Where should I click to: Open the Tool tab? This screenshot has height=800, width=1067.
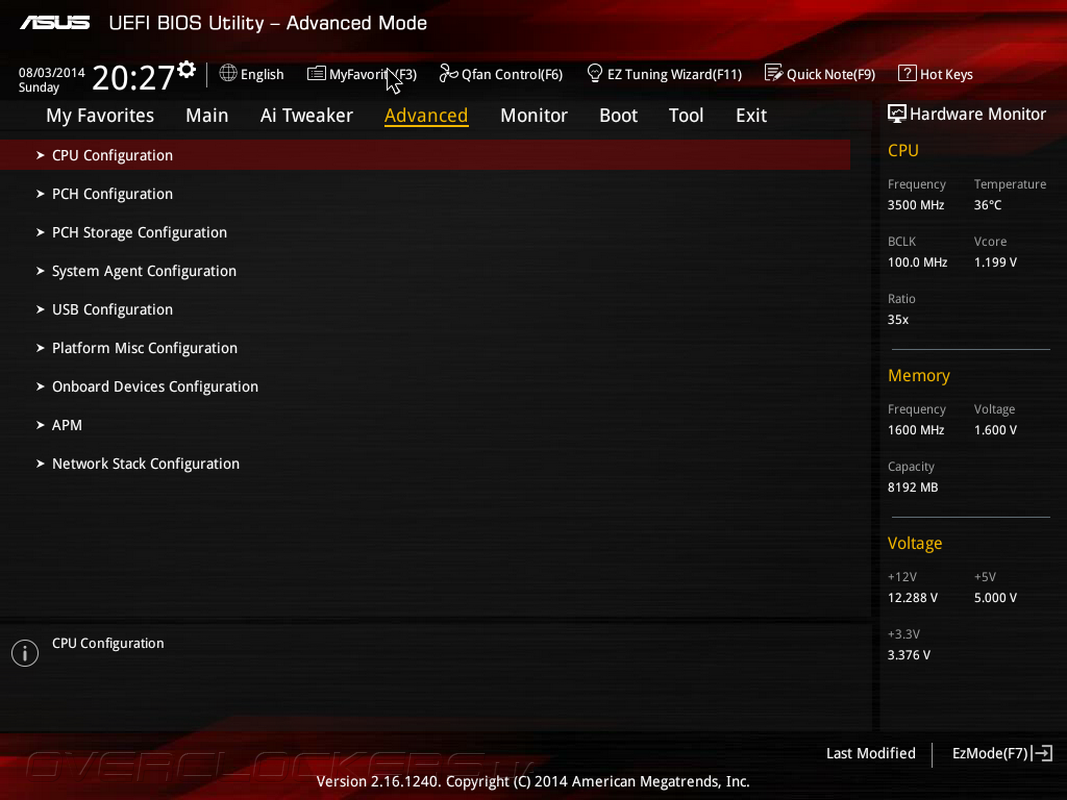pyautogui.click(x=686, y=116)
